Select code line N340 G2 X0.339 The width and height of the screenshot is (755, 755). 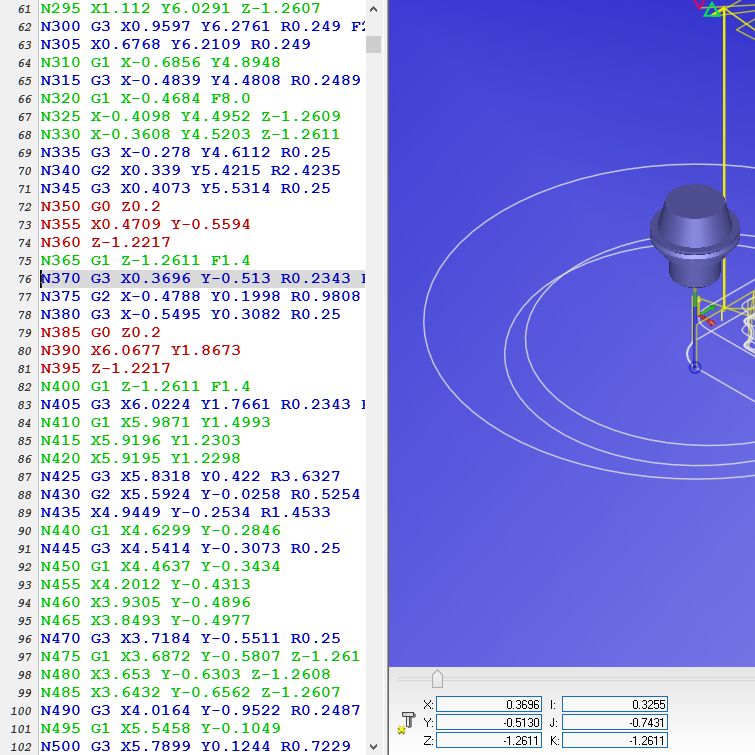tap(191, 170)
